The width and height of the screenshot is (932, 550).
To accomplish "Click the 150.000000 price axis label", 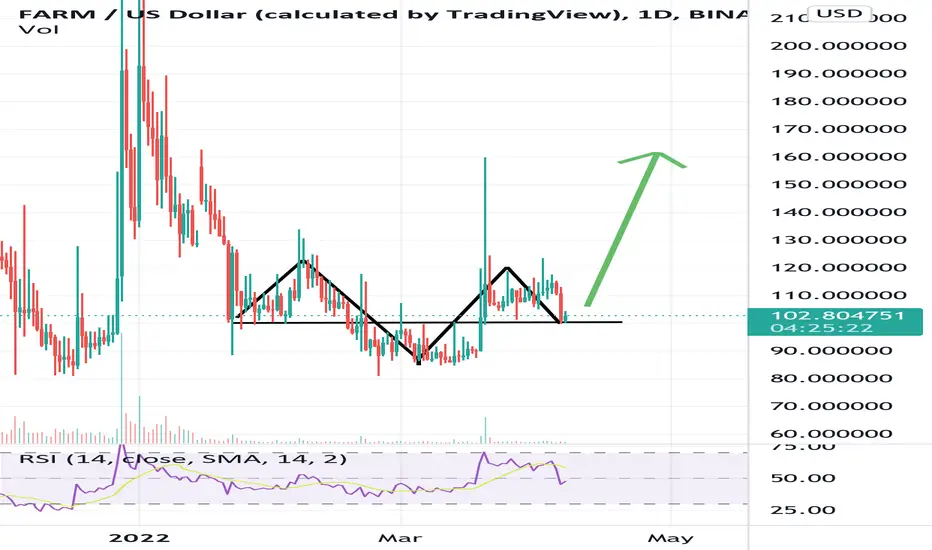I will (x=839, y=184).
